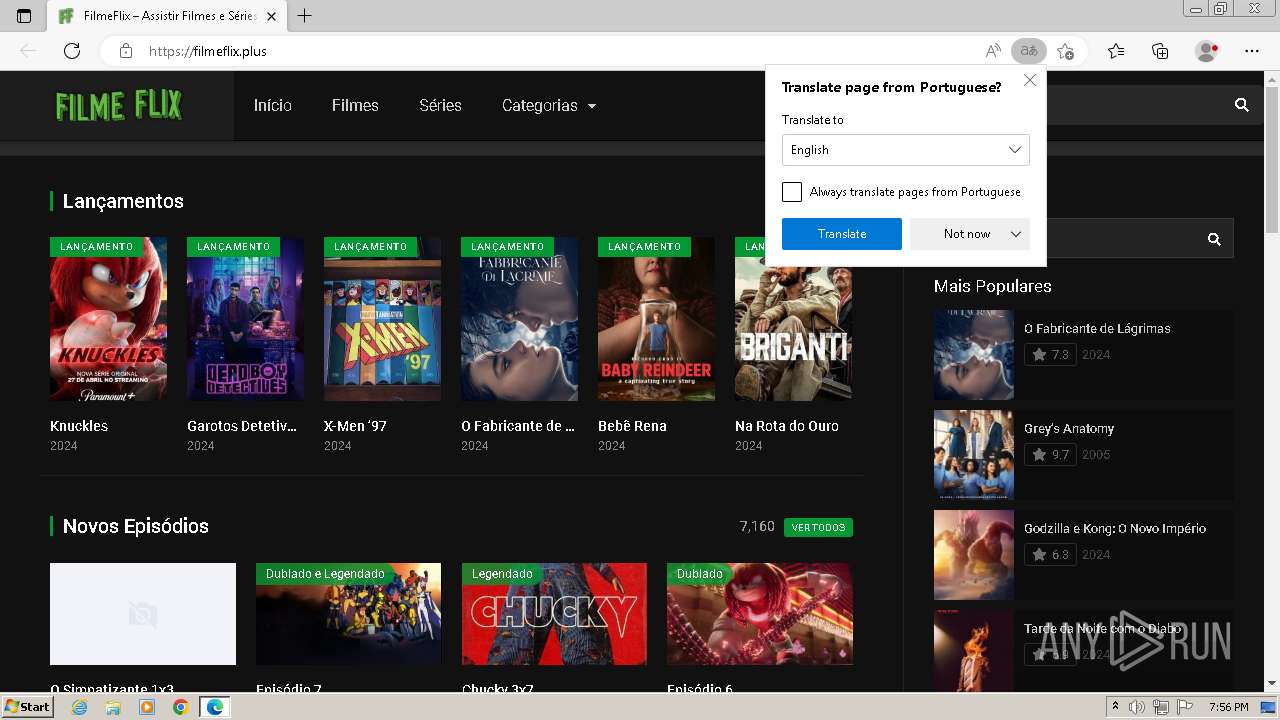
Task: Enable Always translate pages from Portuguese
Action: click(792, 192)
